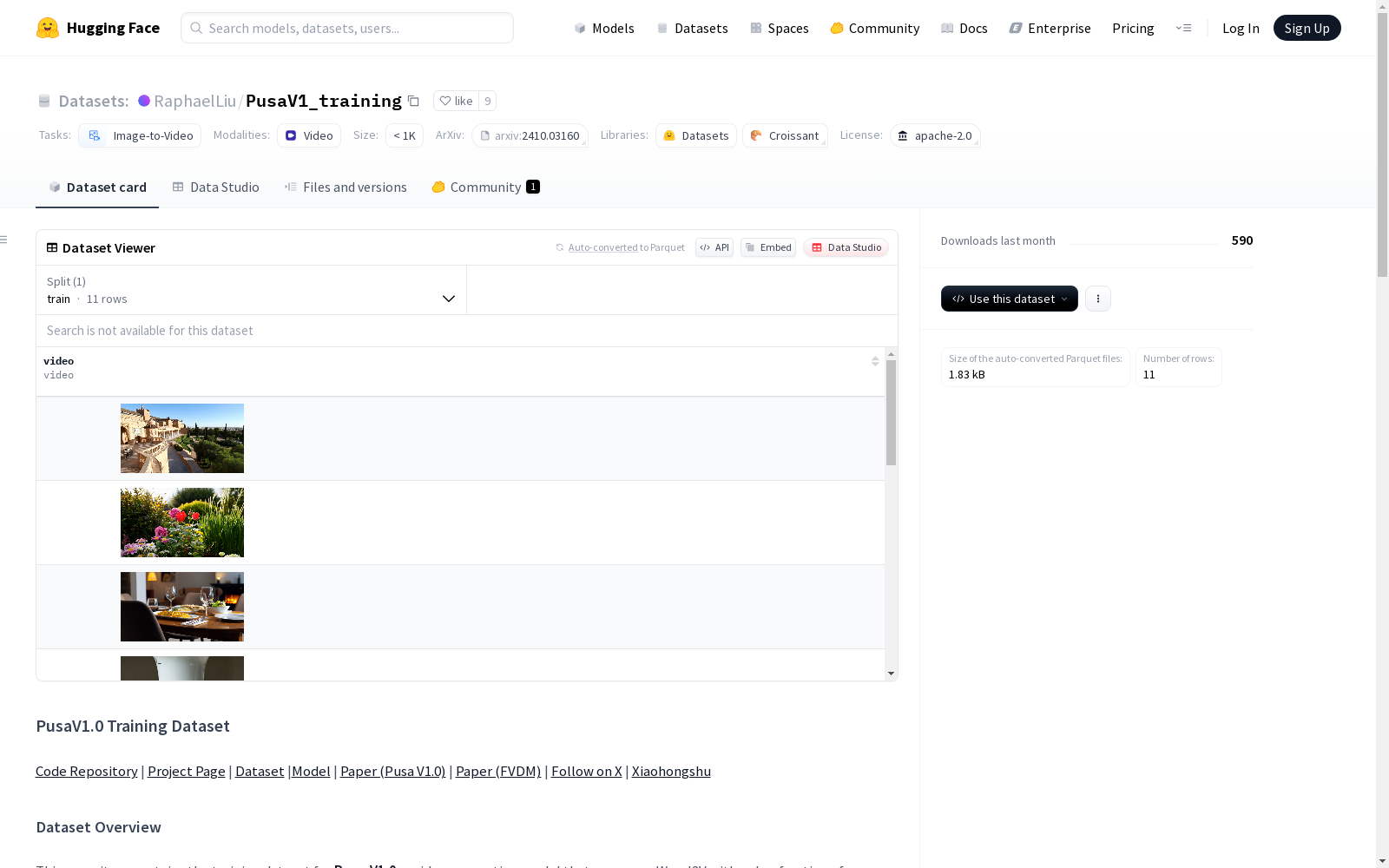
Task: Open the Paper (FVDM) link
Action: [x=498, y=771]
